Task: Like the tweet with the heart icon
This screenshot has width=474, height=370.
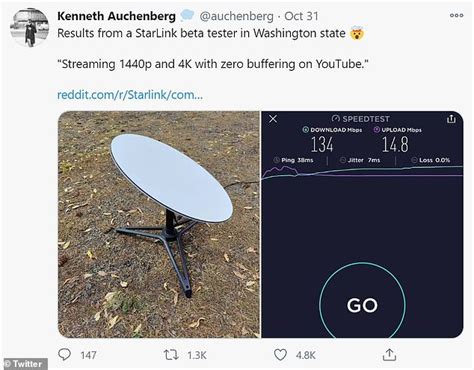Action: pyautogui.click(x=280, y=355)
